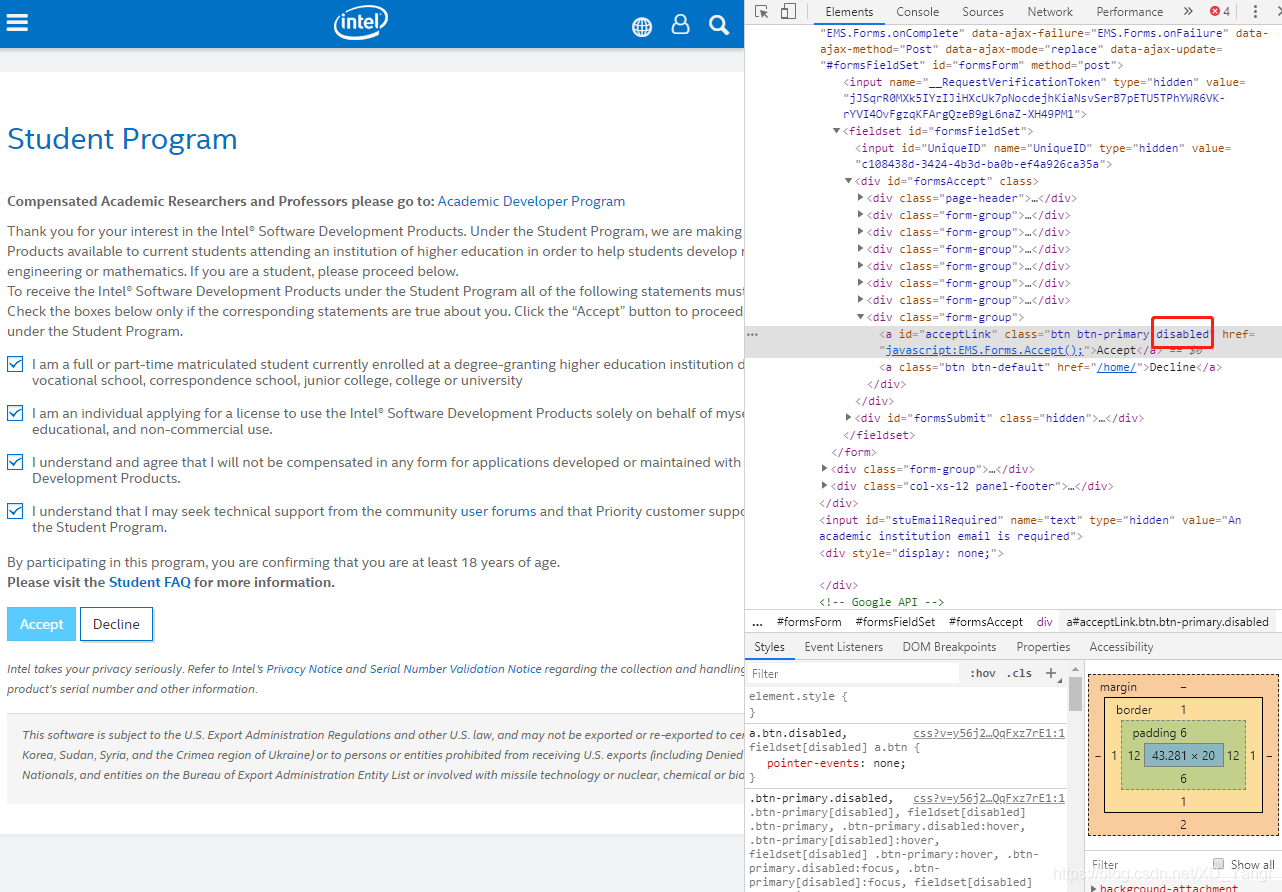The width and height of the screenshot is (1282, 892).
Task: Open the site search magnifier
Action: 719,24
